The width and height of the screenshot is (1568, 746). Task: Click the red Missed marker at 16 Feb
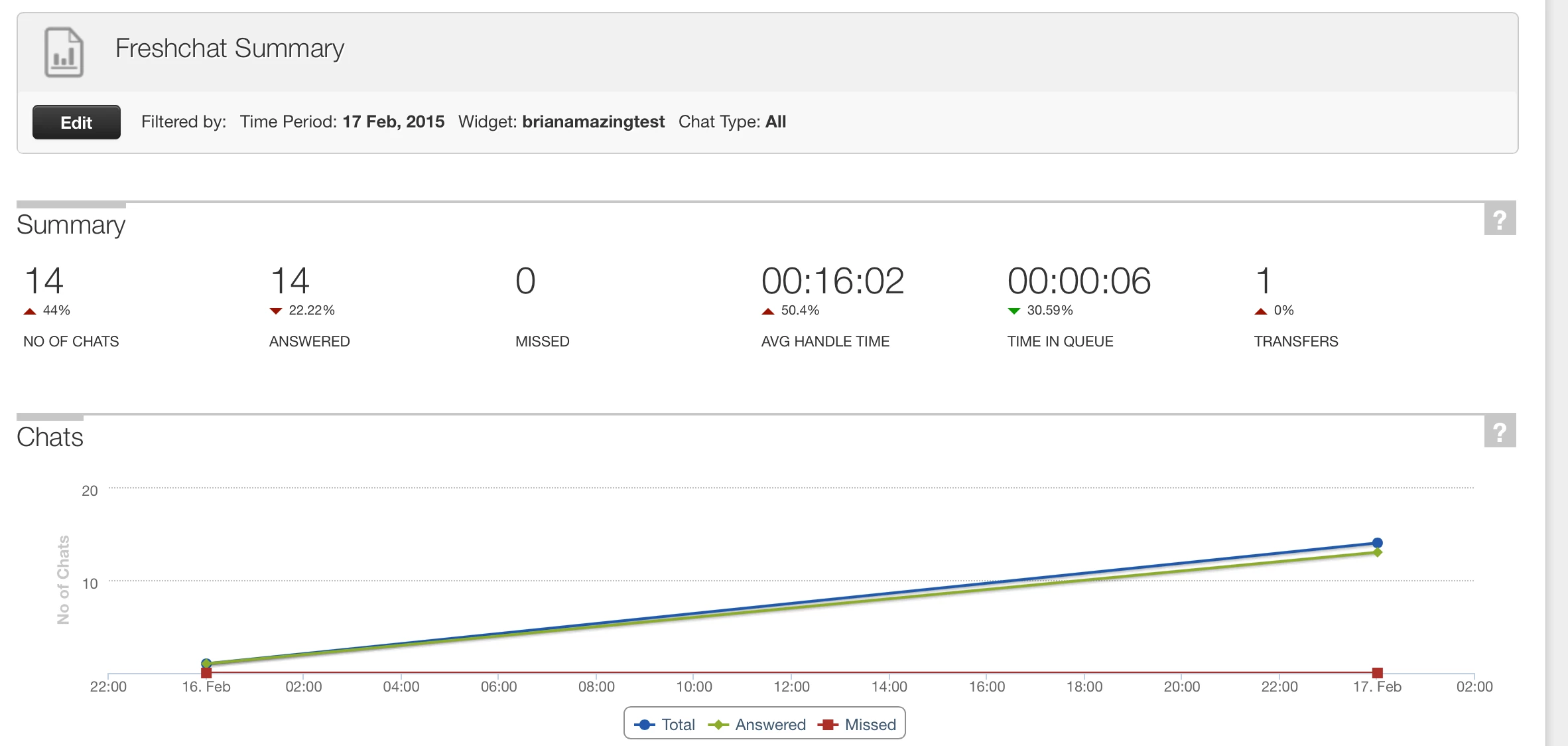[206, 672]
